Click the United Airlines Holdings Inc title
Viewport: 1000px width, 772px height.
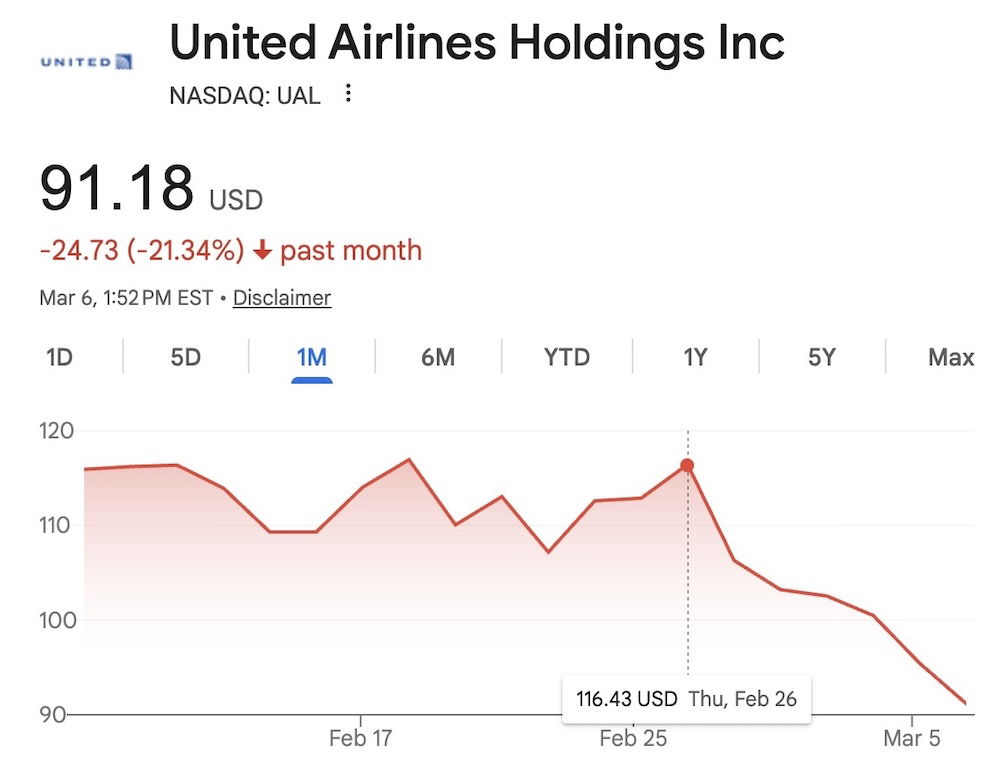click(x=477, y=44)
